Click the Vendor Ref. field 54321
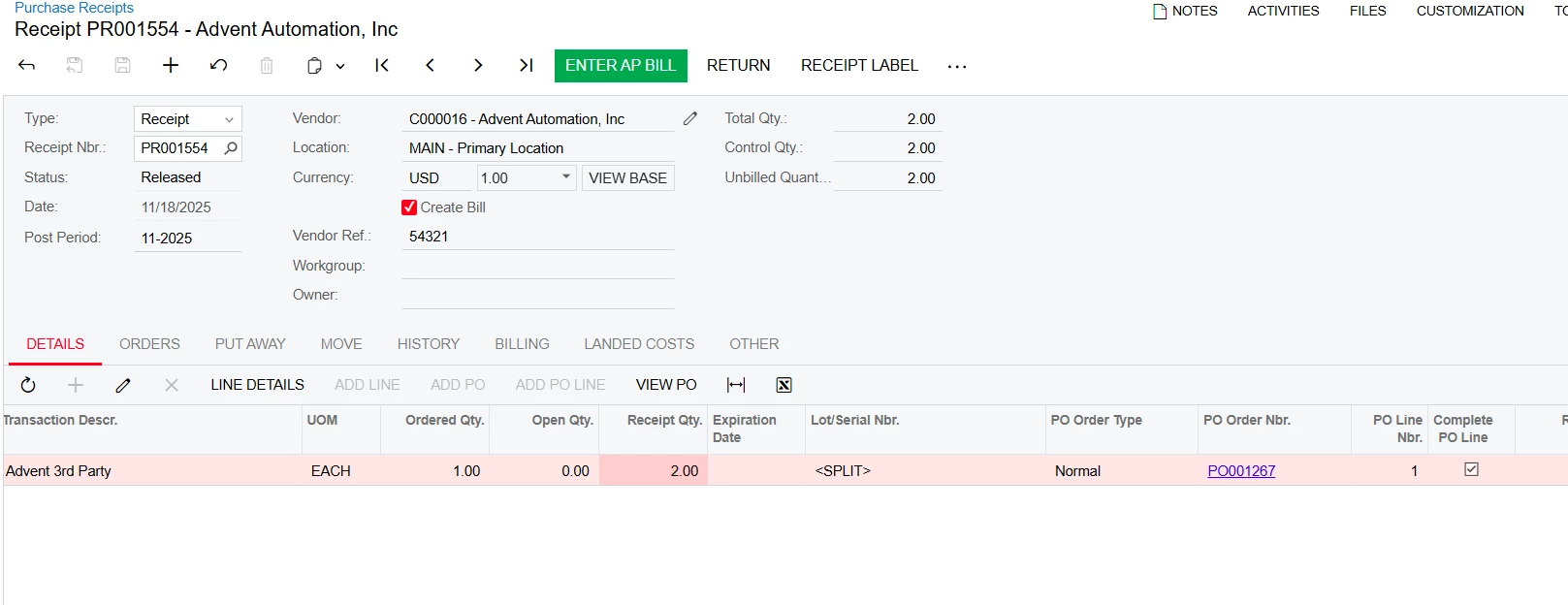The image size is (1568, 605). 538,236
